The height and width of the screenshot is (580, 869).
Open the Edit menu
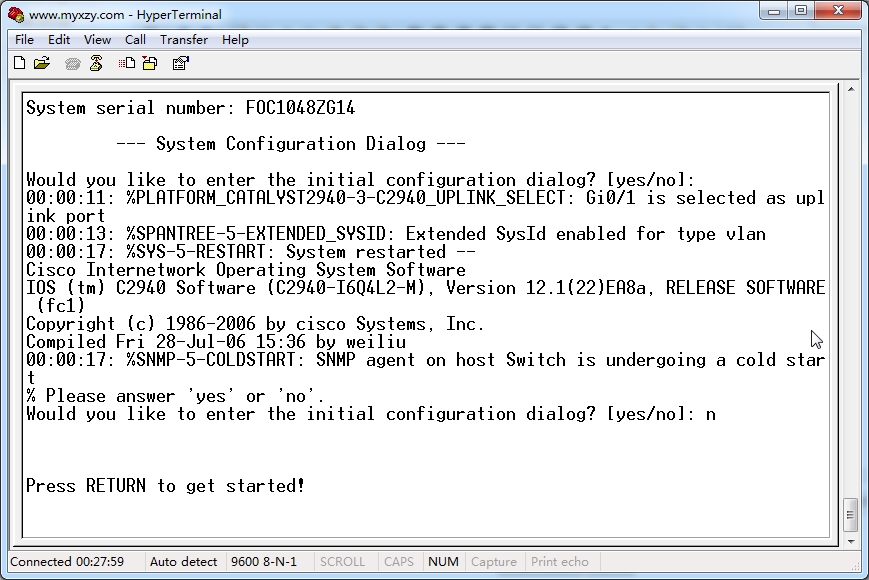59,40
